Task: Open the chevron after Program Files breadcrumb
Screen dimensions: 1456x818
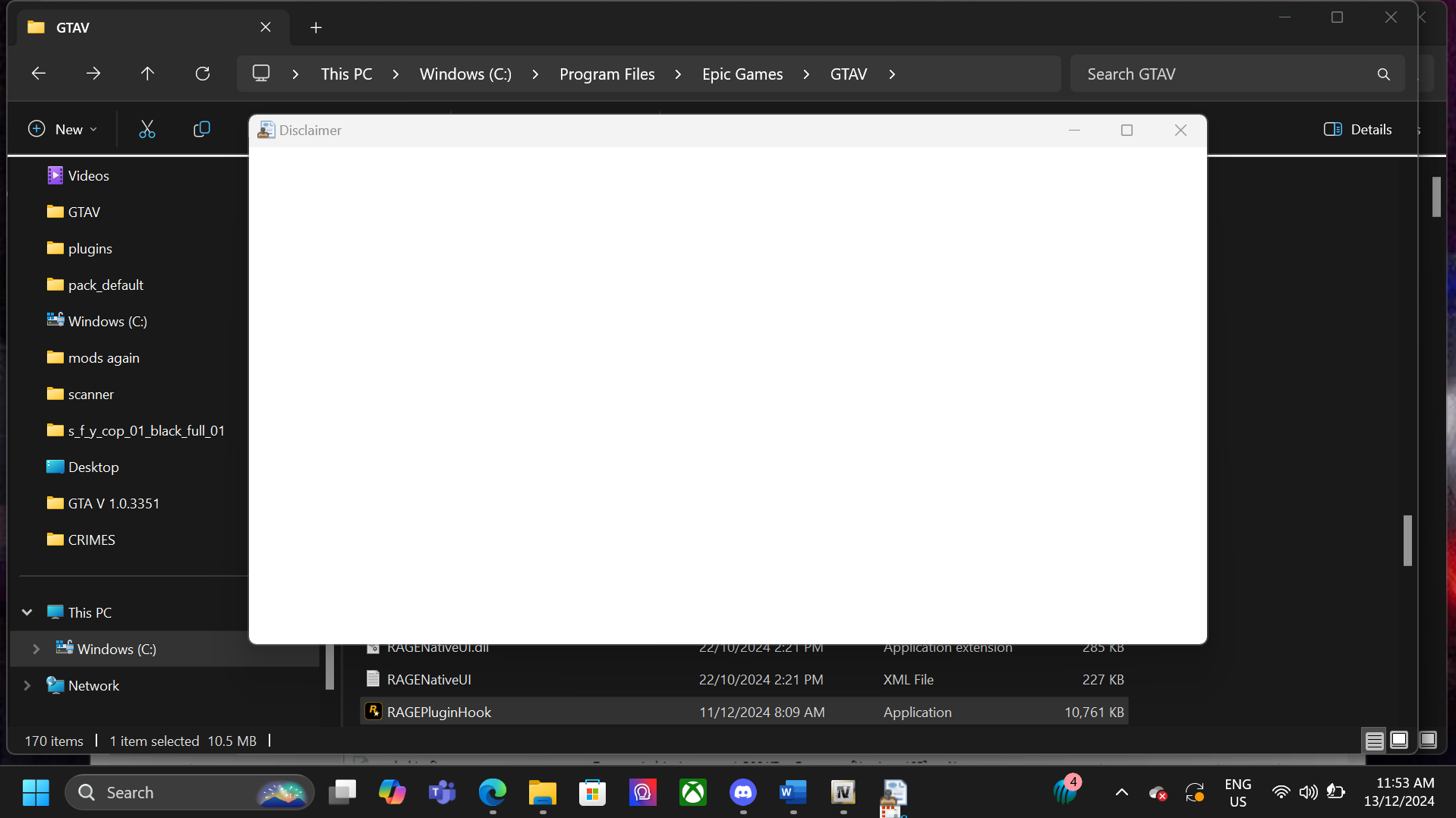Action: 678,74
